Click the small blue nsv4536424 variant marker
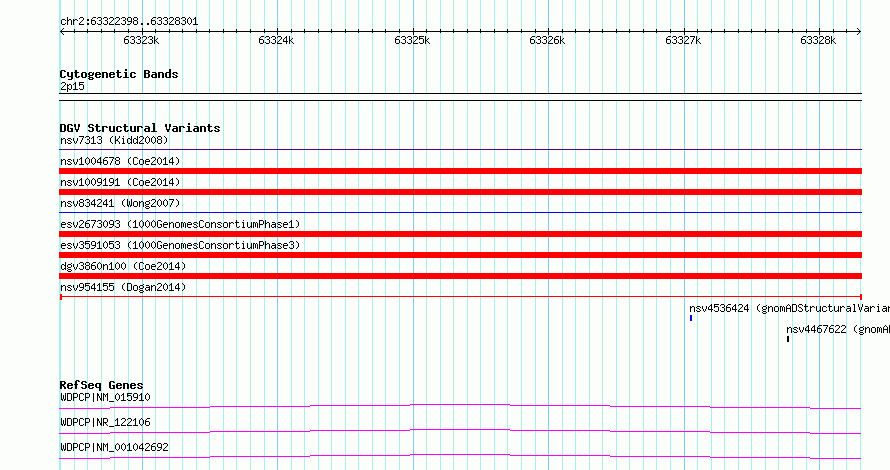 (691, 318)
